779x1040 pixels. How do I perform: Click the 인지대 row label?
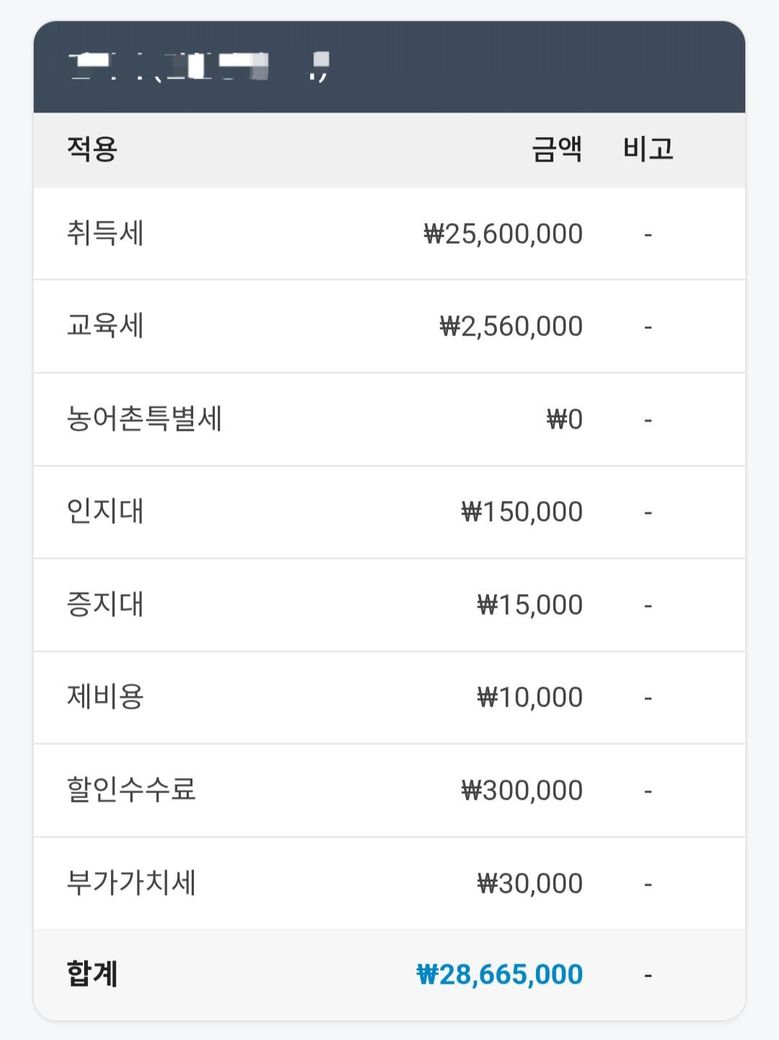coord(105,511)
